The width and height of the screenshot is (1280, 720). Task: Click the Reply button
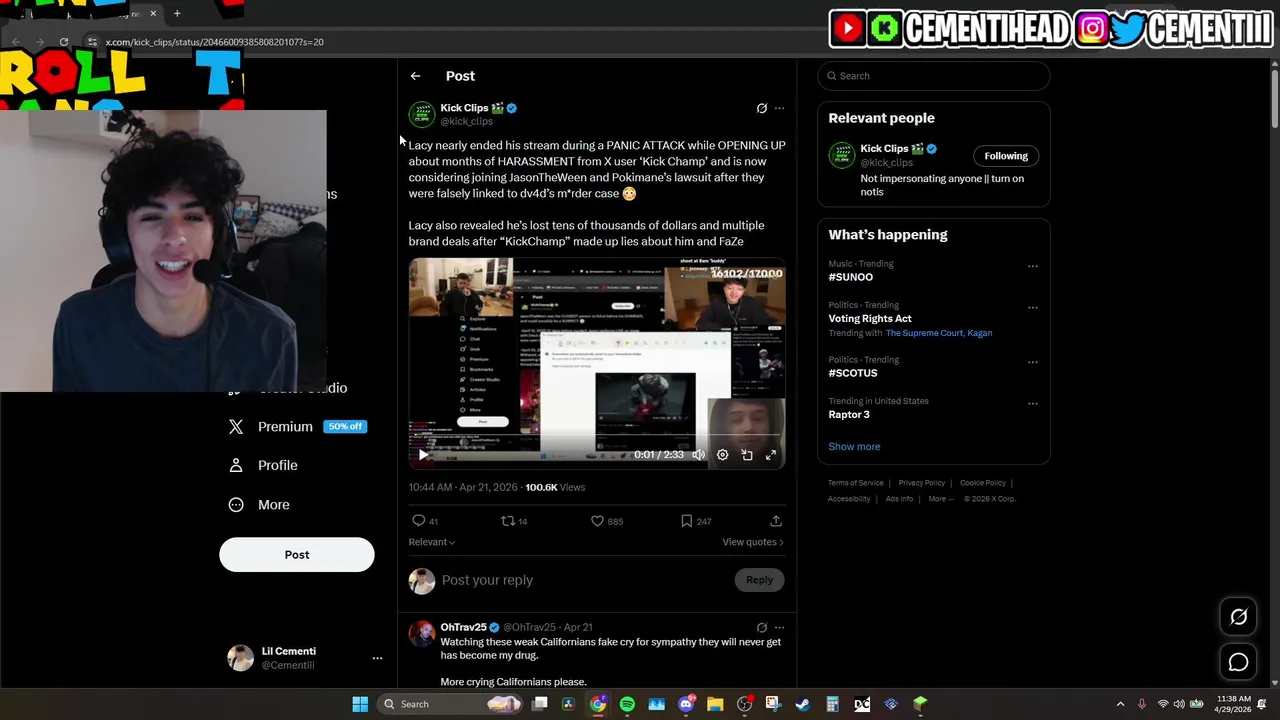tap(759, 580)
